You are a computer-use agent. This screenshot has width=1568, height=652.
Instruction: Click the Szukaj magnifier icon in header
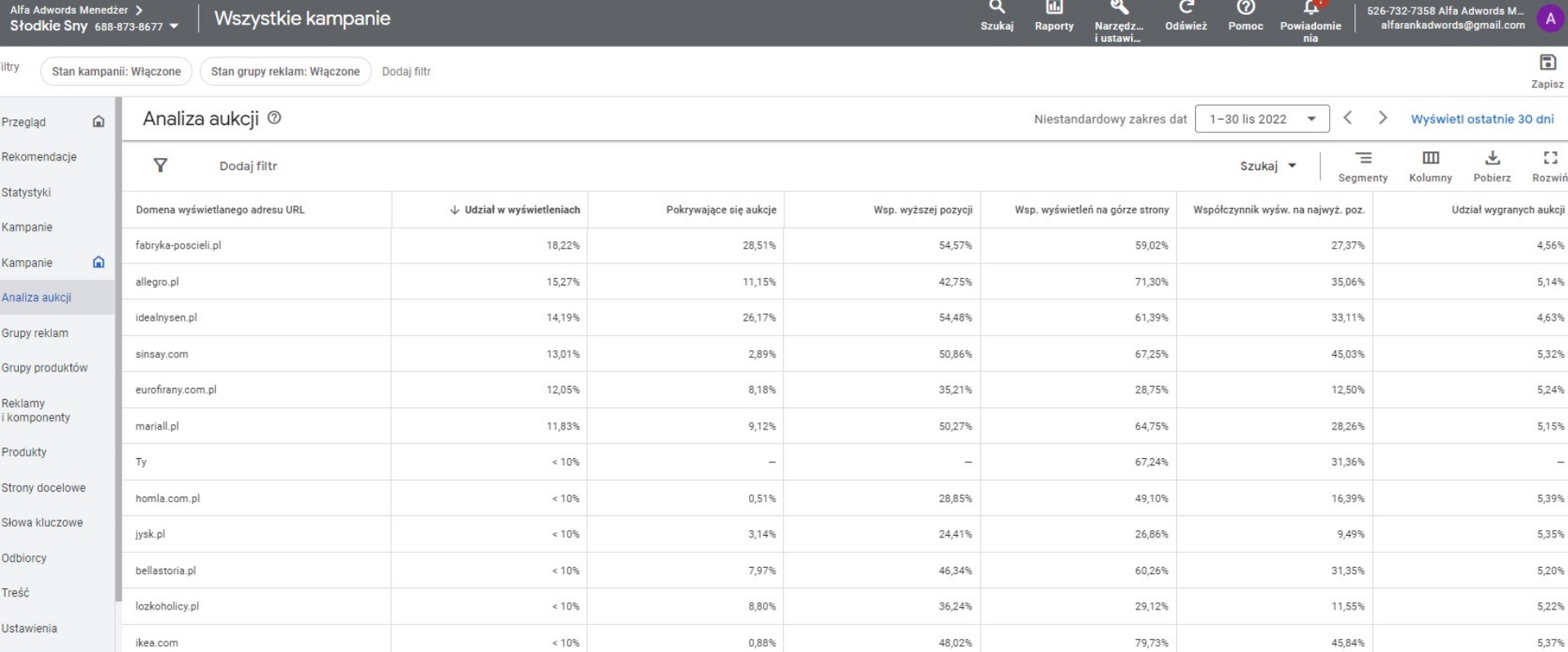click(x=996, y=8)
